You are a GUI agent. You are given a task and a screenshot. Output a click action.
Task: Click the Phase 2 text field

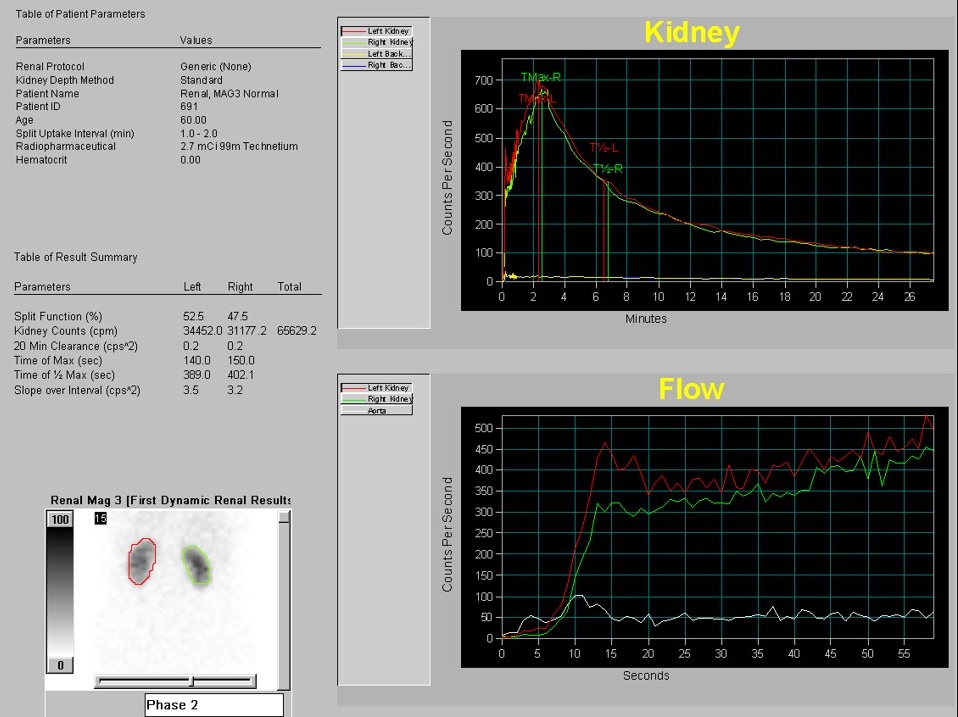tap(213, 705)
